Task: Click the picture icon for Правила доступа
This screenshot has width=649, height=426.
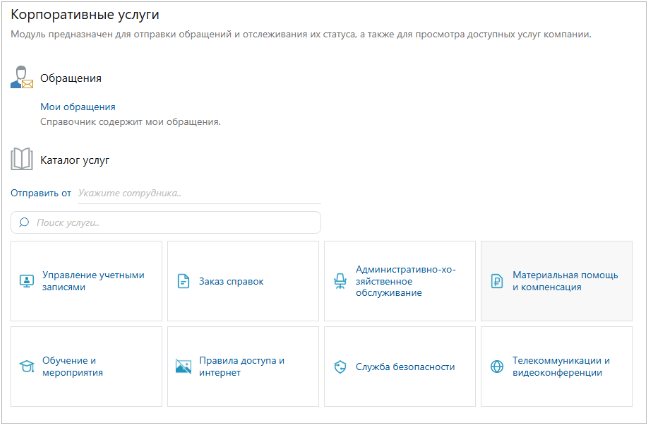Action: pyautogui.click(x=183, y=366)
